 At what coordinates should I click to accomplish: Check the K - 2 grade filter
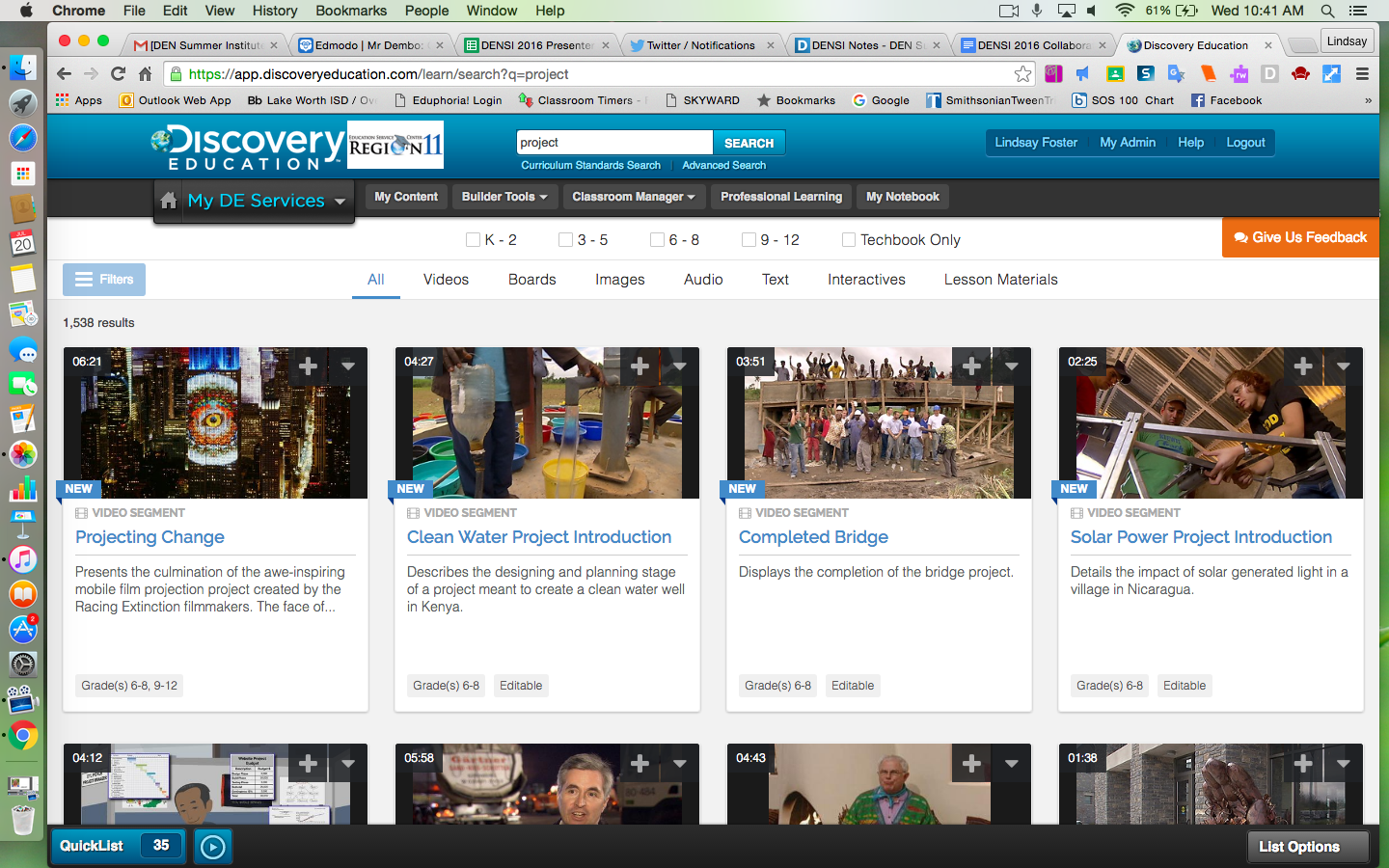pyautogui.click(x=473, y=240)
